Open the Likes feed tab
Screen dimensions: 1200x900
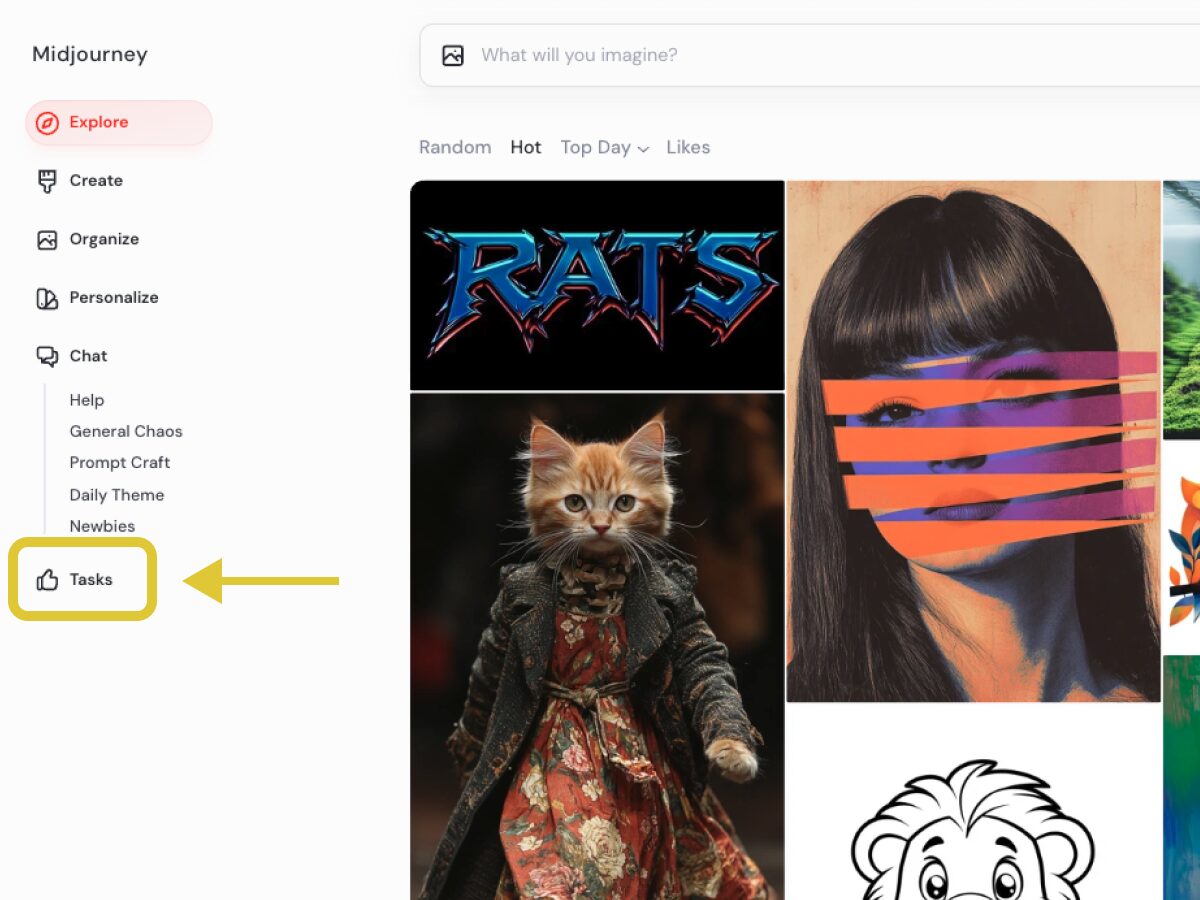pyautogui.click(x=688, y=147)
